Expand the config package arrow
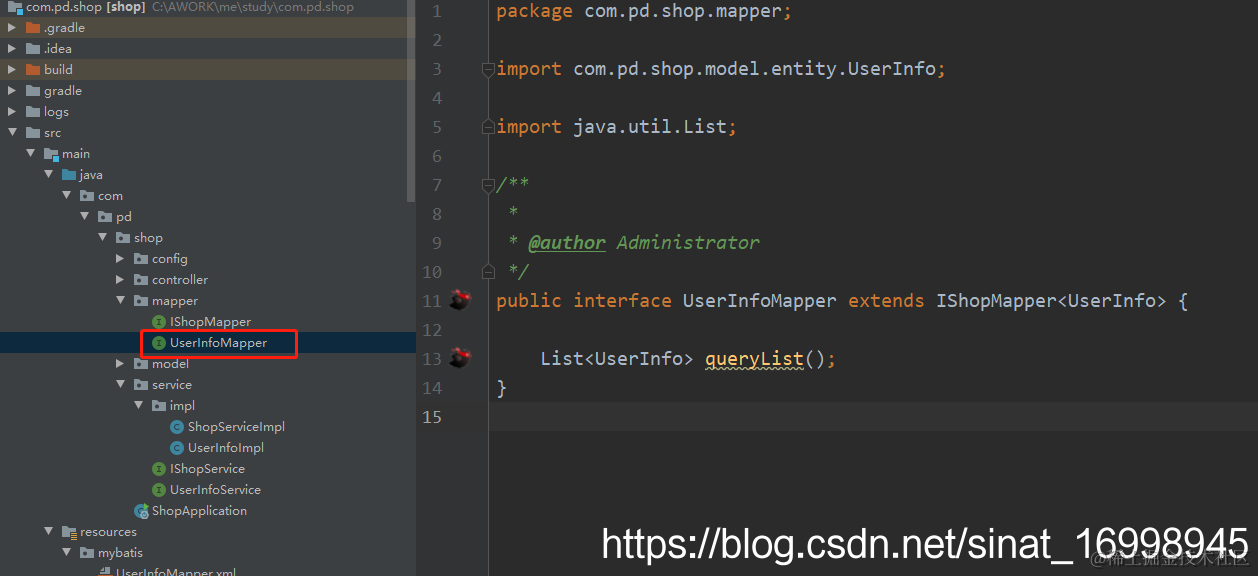This screenshot has height=576, width=1258. (x=120, y=259)
